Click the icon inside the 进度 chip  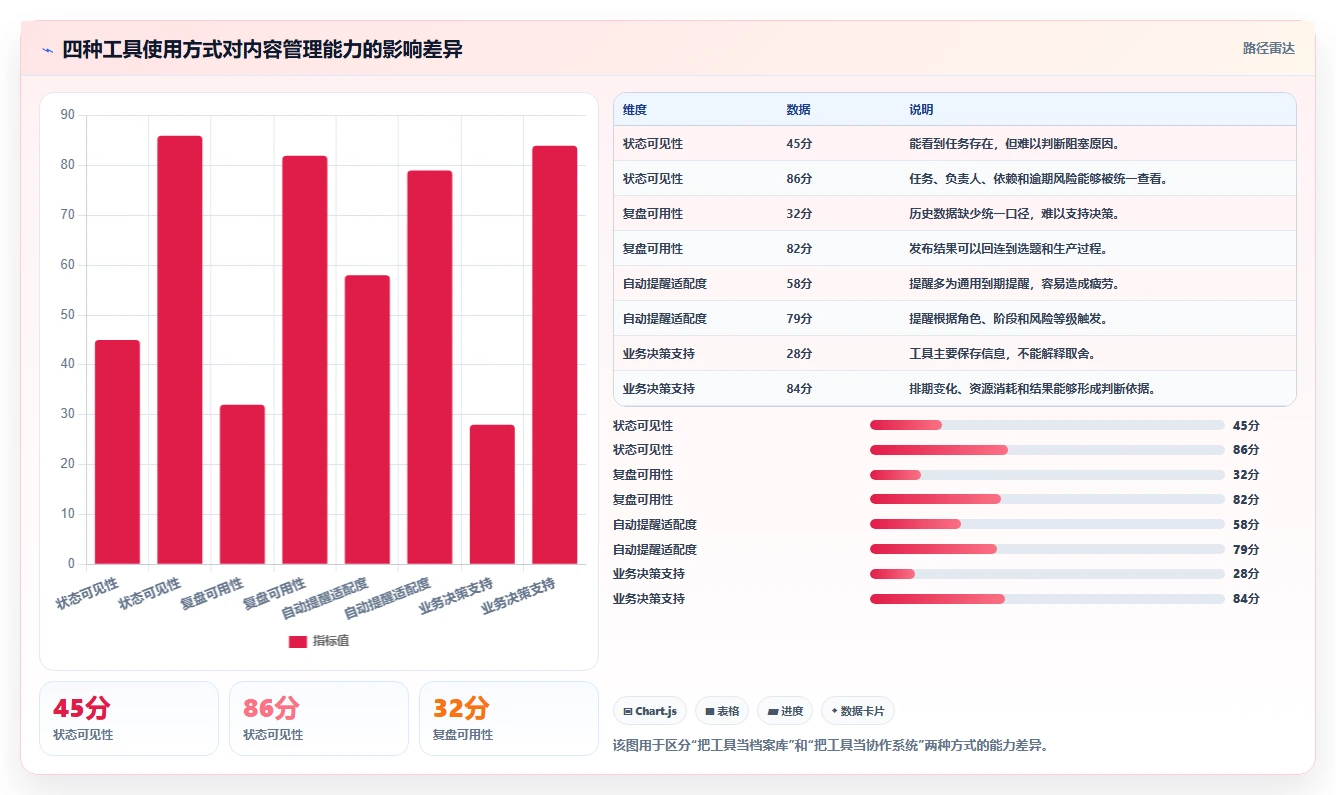click(x=773, y=711)
